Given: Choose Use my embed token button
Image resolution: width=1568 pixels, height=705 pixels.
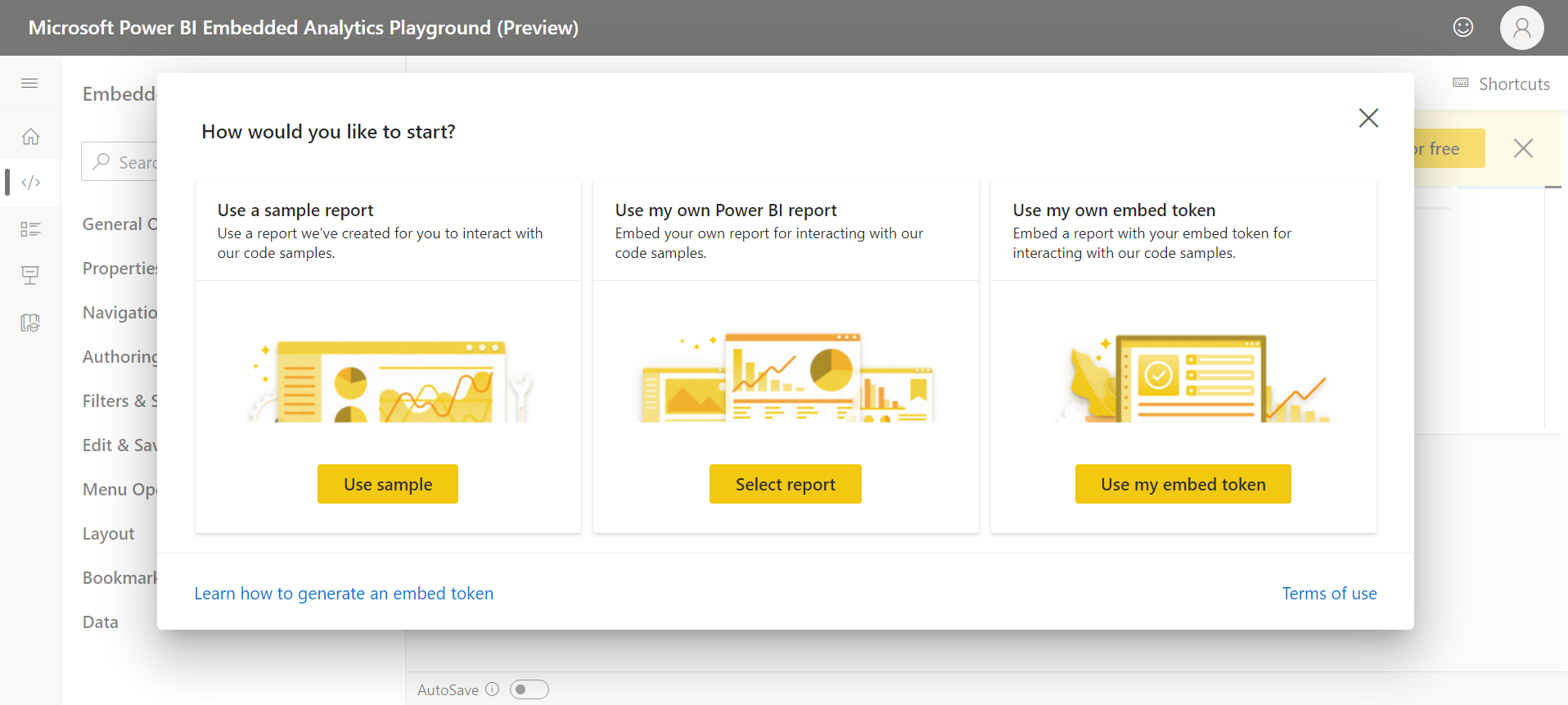Looking at the screenshot, I should tap(1183, 484).
